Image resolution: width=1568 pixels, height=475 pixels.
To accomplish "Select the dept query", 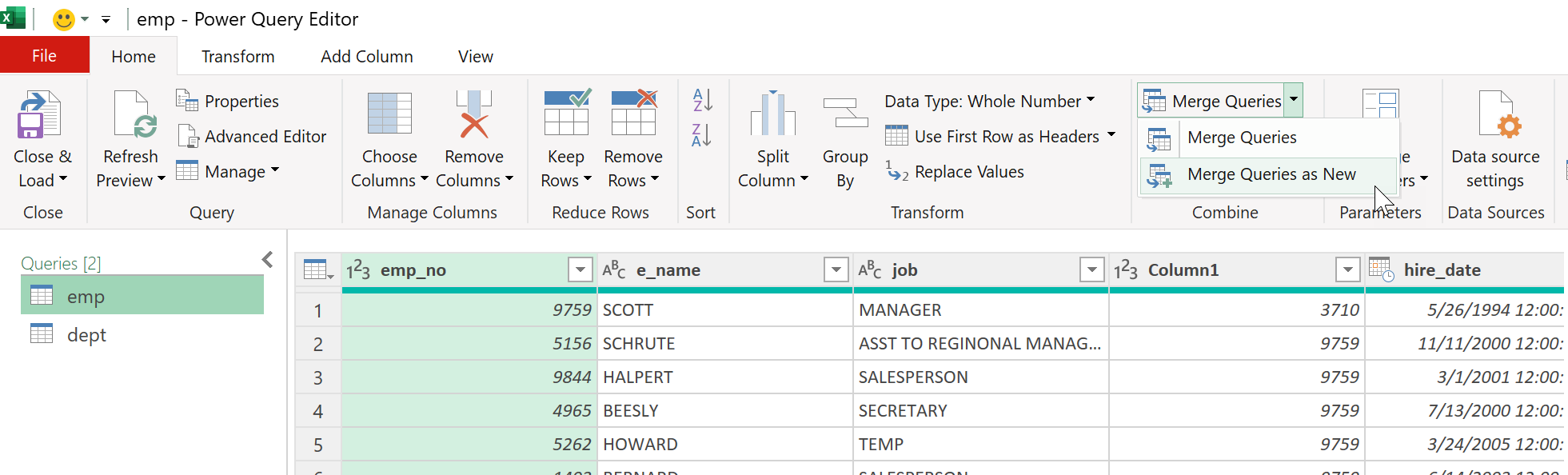I will point(86,335).
